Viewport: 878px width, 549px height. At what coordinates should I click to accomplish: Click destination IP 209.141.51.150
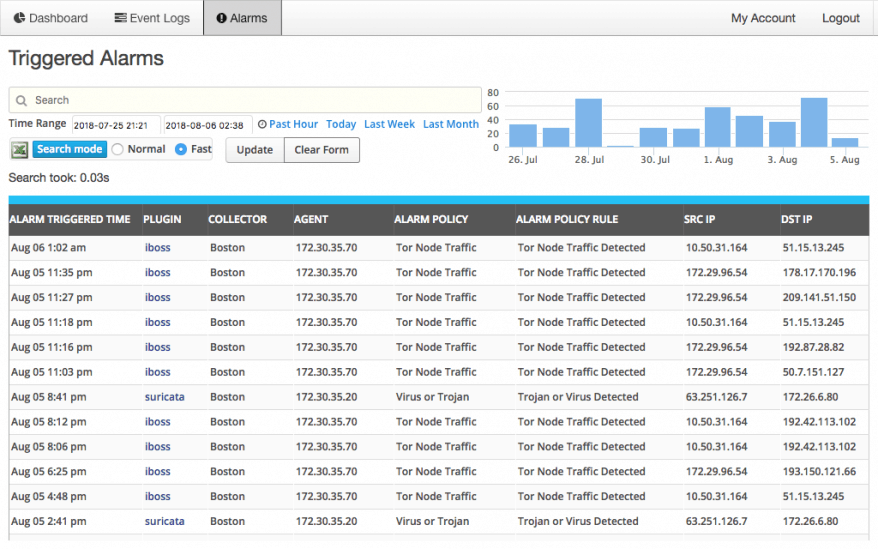[819, 297]
